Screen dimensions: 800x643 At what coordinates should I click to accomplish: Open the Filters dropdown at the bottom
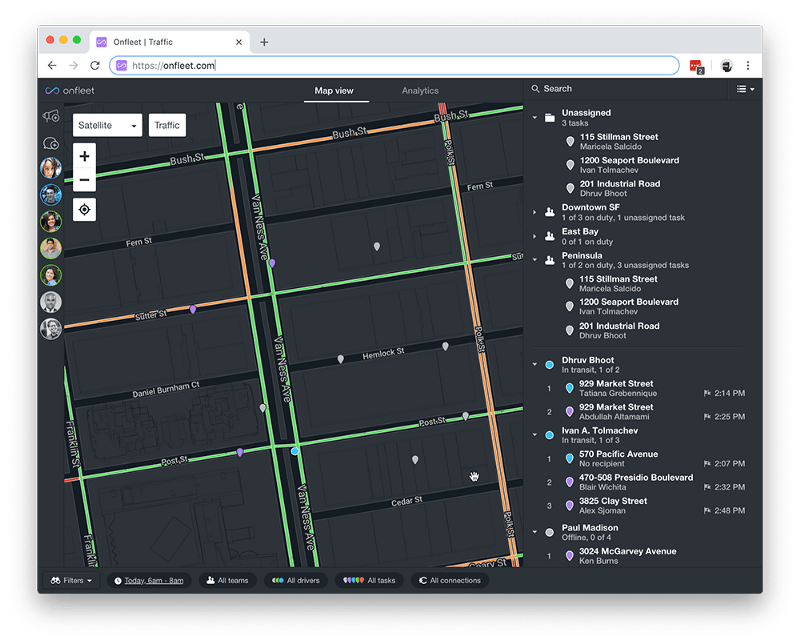(70, 580)
